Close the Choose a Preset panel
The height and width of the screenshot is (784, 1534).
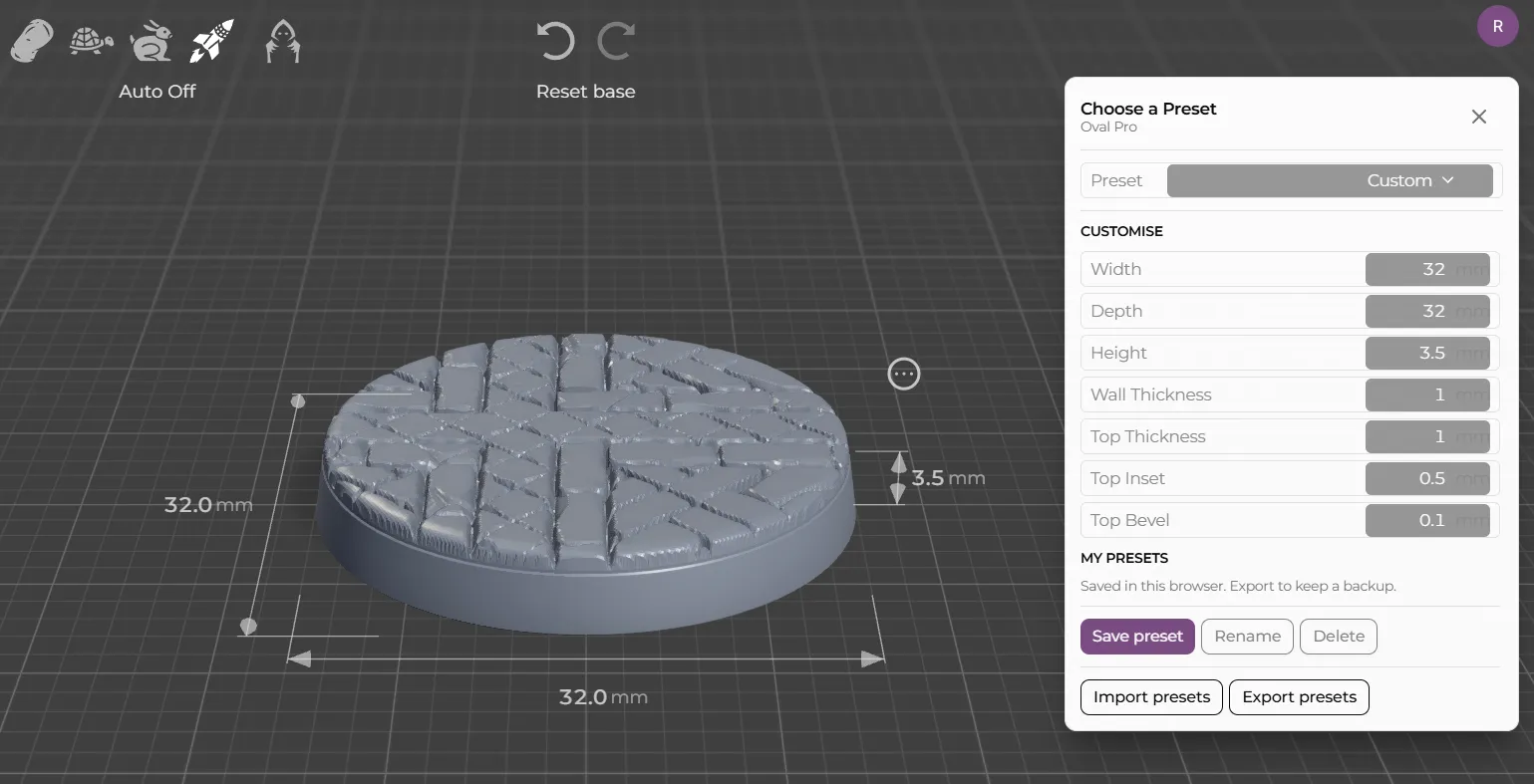coord(1479,117)
